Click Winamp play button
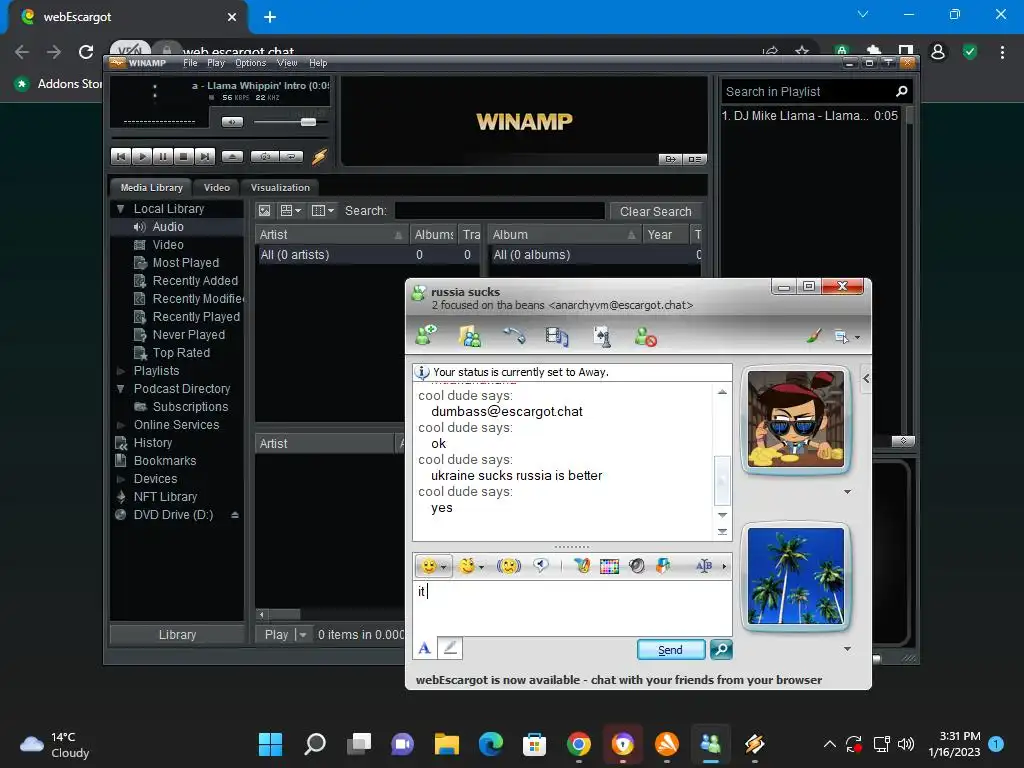This screenshot has height=768, width=1024. point(142,157)
